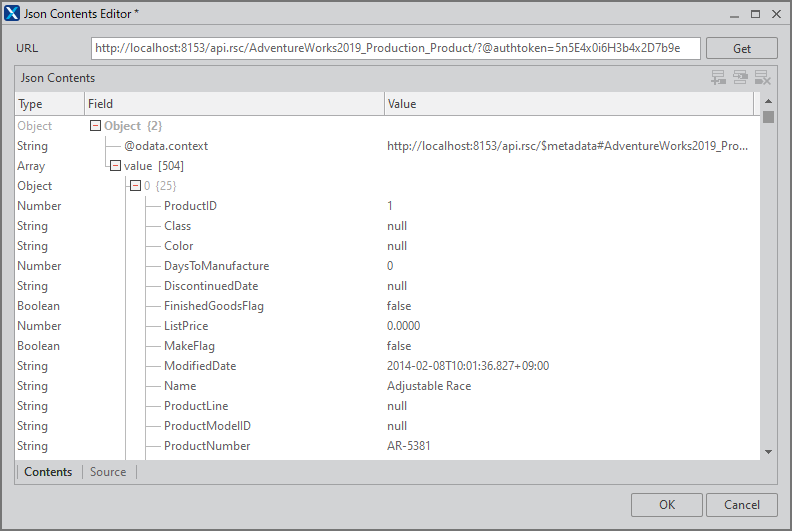Collapse the value [504] array node
Viewport: 792px width, 531px height.
pyautogui.click(x=115, y=166)
